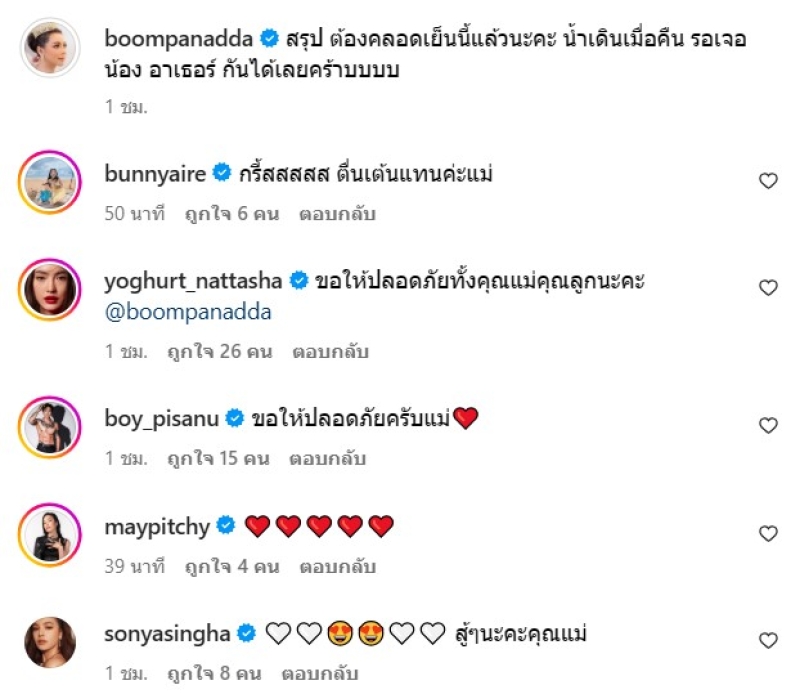Open the sonyasingha username link
This screenshot has height=694, width=800.
tap(168, 633)
